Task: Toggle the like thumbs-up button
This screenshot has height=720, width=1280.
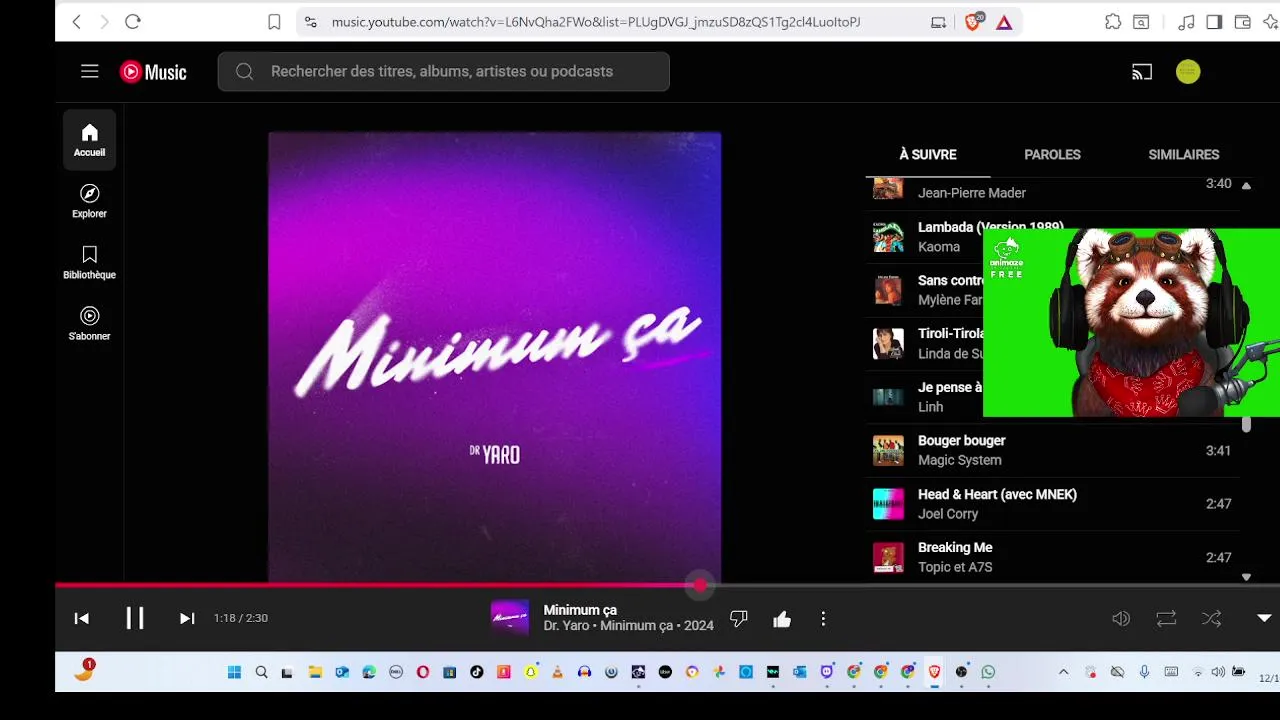Action: (782, 619)
